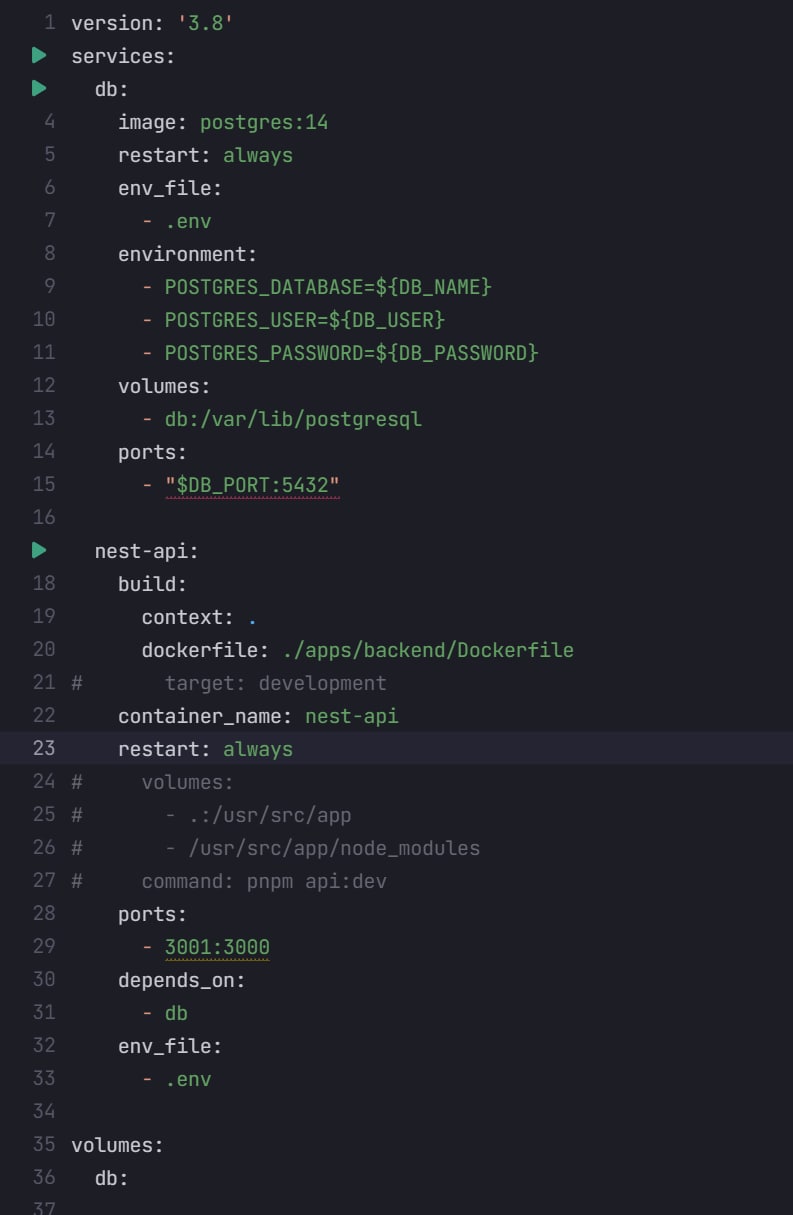Click the underlined "$DB_PORT:5432" port string
This screenshot has height=1215, width=793.
point(253,485)
